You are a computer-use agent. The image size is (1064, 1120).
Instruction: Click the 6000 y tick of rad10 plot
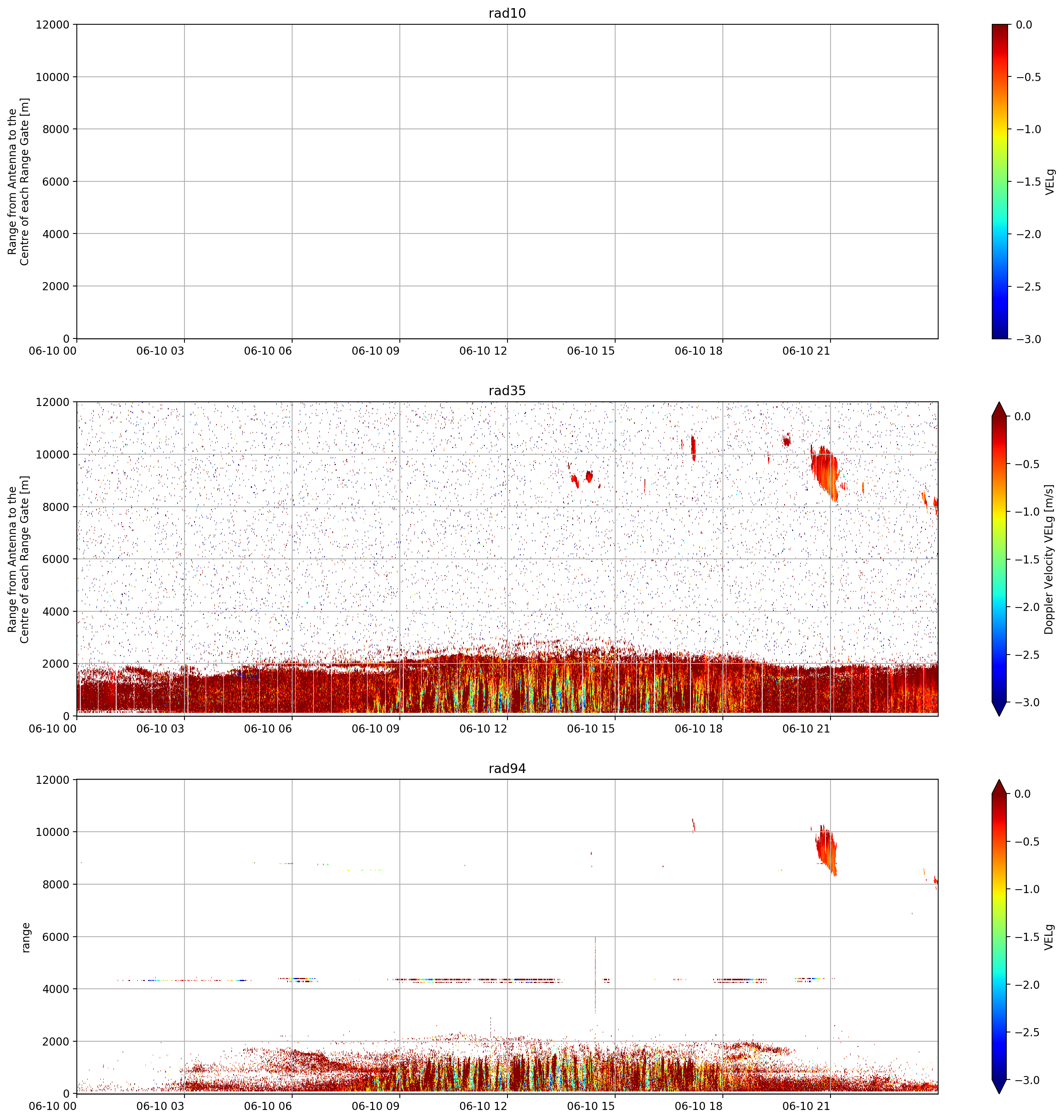[x=56, y=181]
